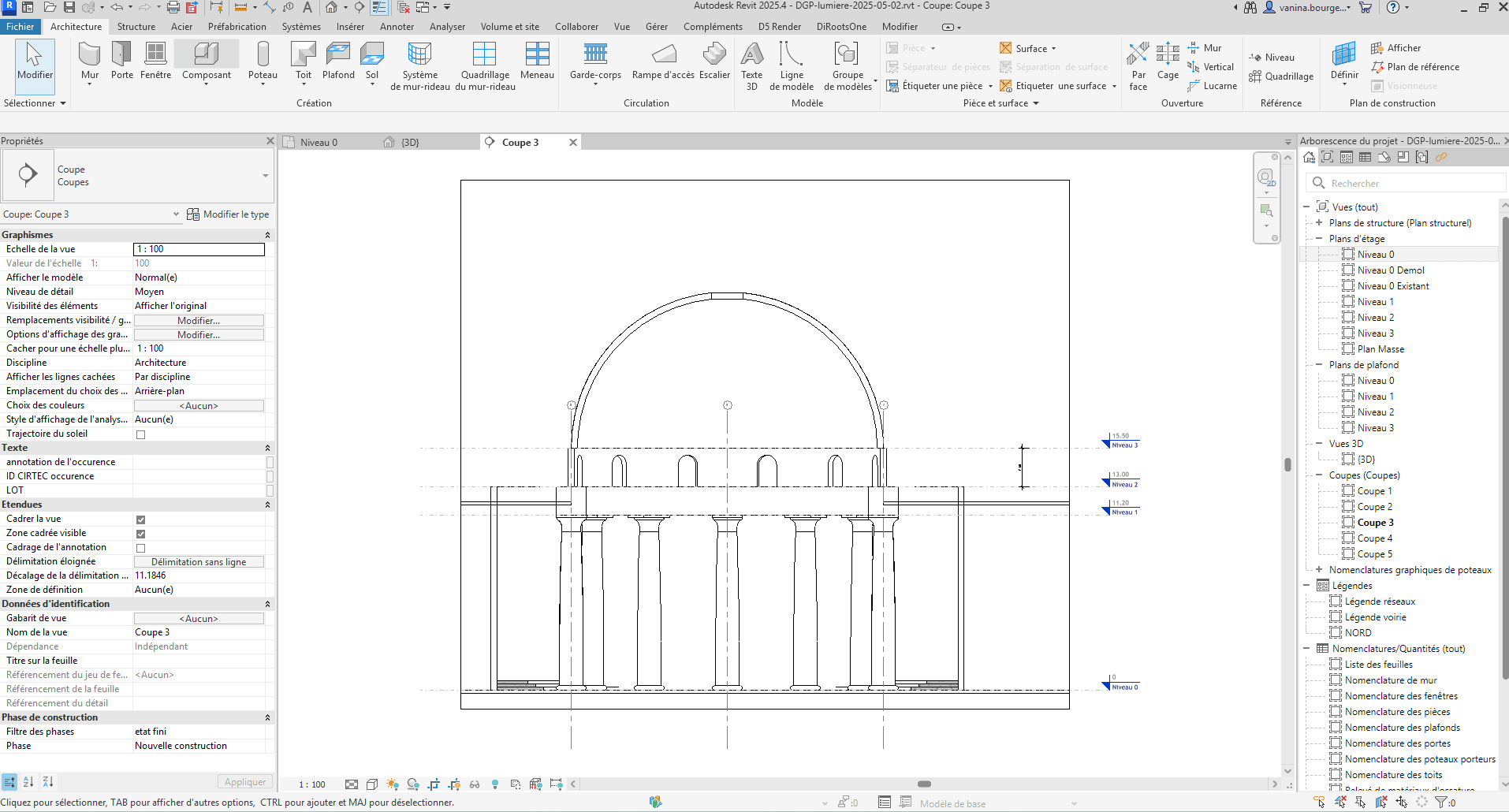This screenshot has width=1509, height=812.
Task: Activate the Texte 3D tool
Action: coord(752,67)
